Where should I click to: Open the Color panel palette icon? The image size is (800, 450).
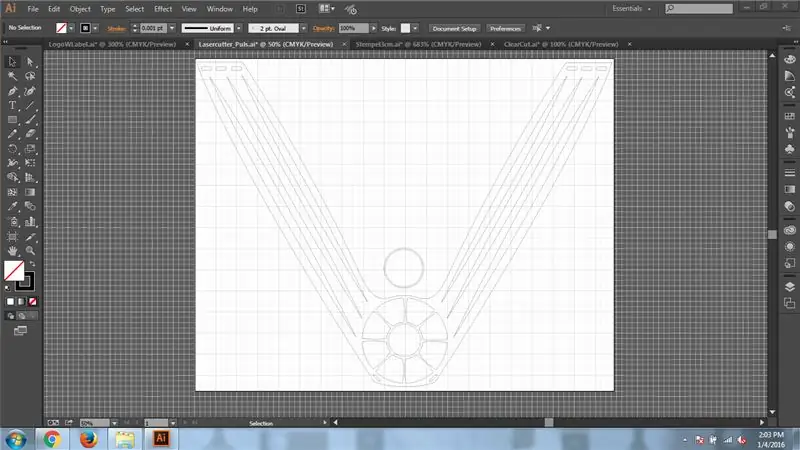790,59
